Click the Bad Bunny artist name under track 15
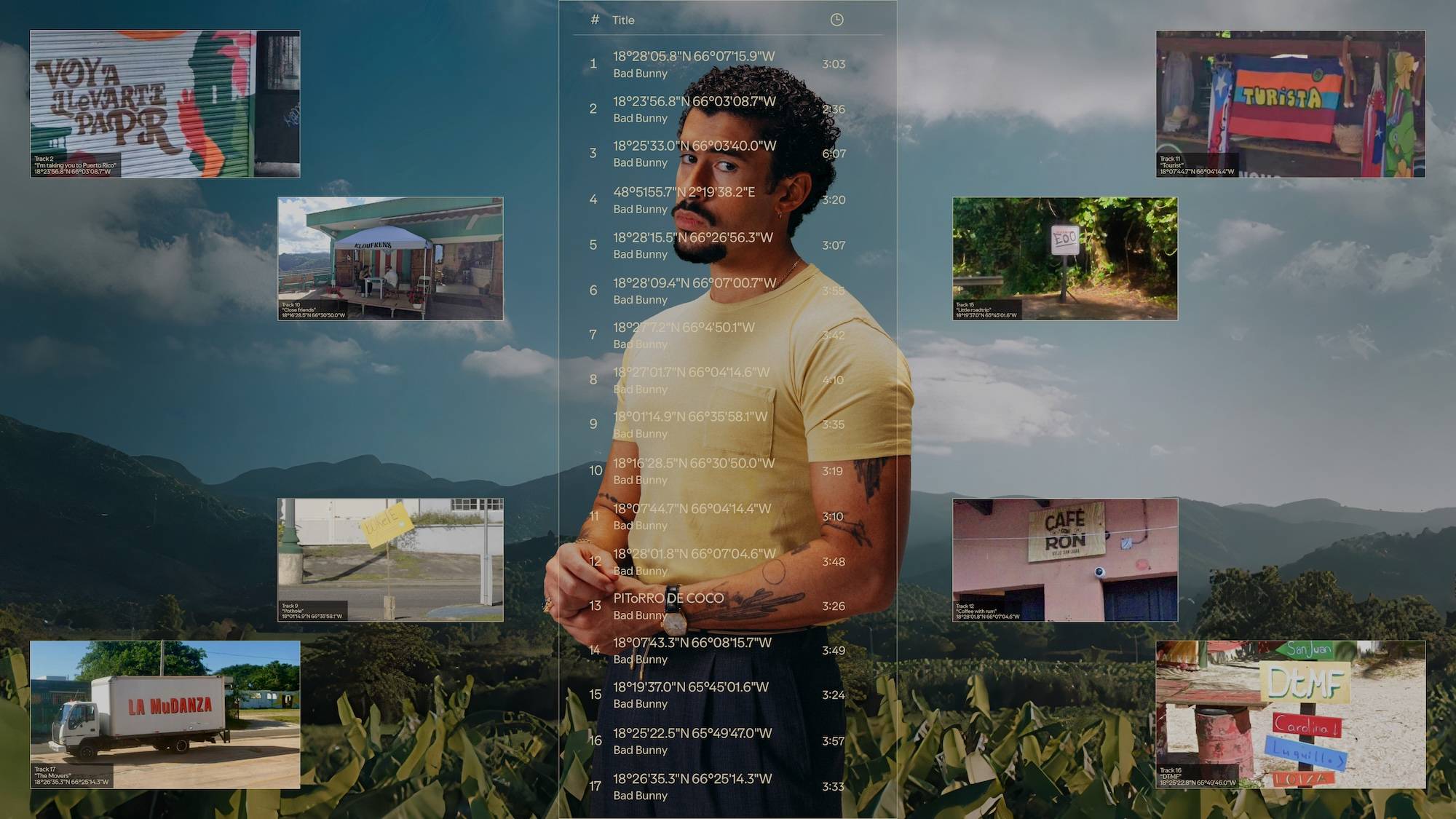 (x=640, y=704)
